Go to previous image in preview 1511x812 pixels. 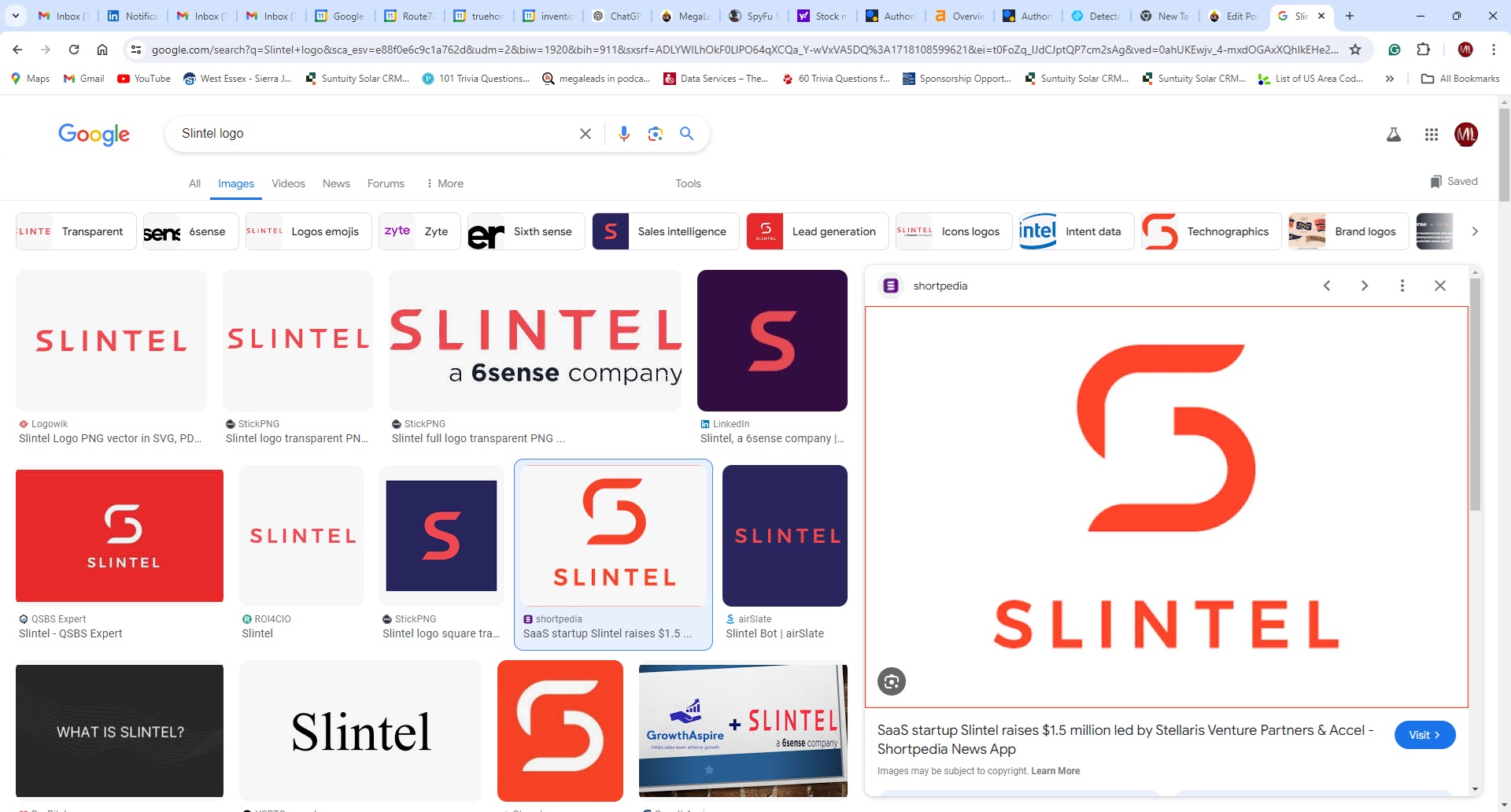(1326, 286)
